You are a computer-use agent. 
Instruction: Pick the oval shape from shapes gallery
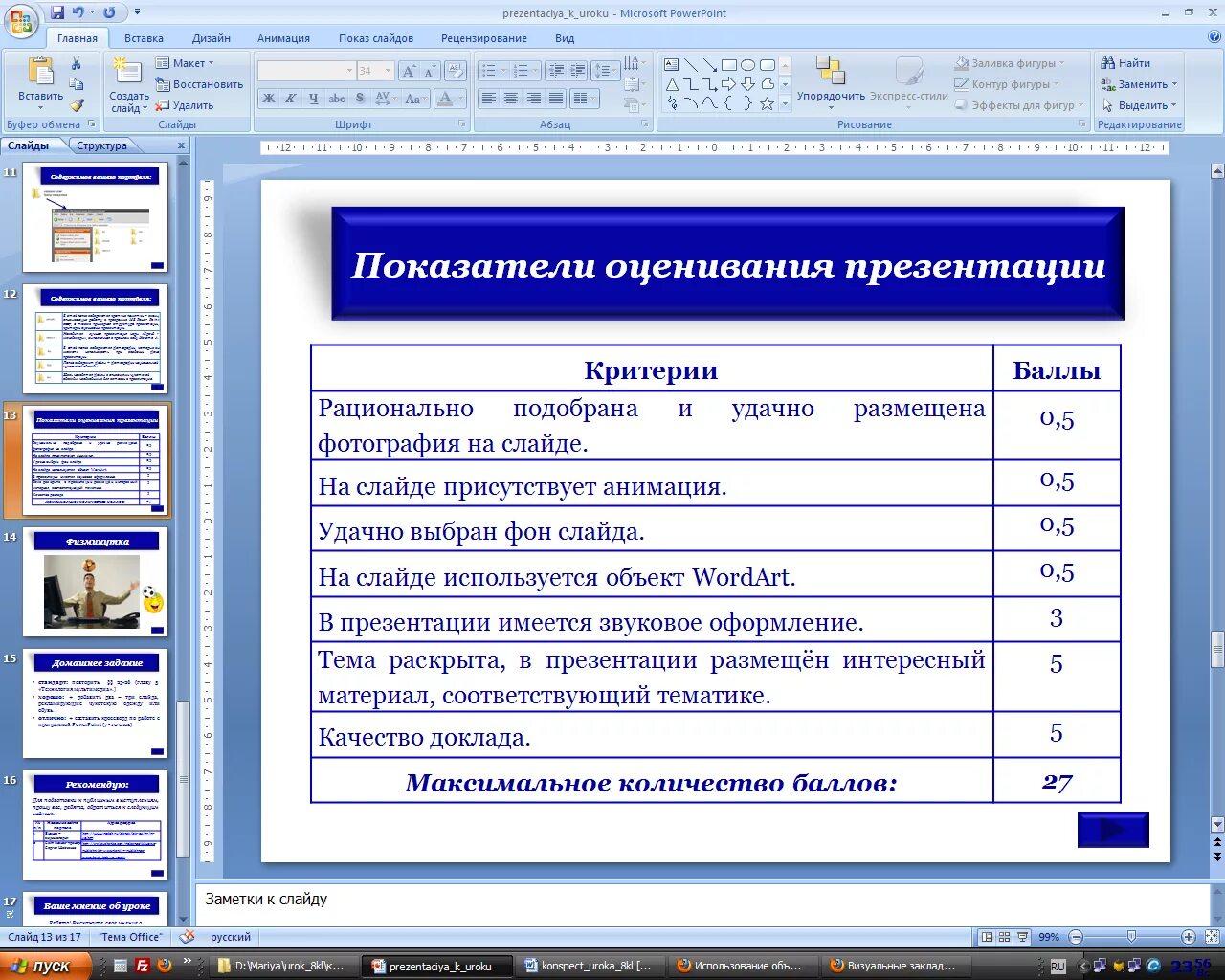click(748, 65)
